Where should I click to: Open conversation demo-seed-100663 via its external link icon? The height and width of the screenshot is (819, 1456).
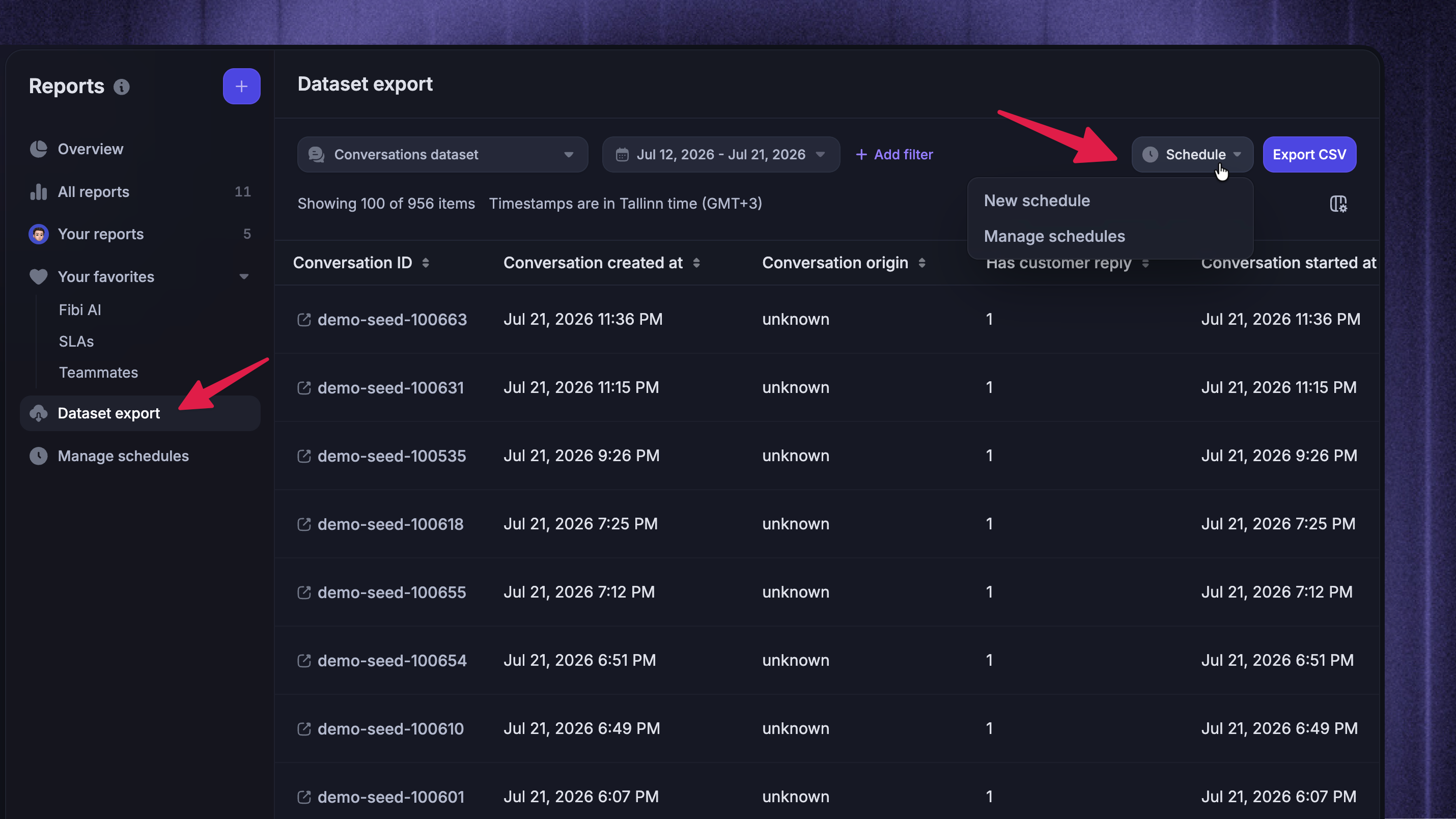tap(304, 320)
